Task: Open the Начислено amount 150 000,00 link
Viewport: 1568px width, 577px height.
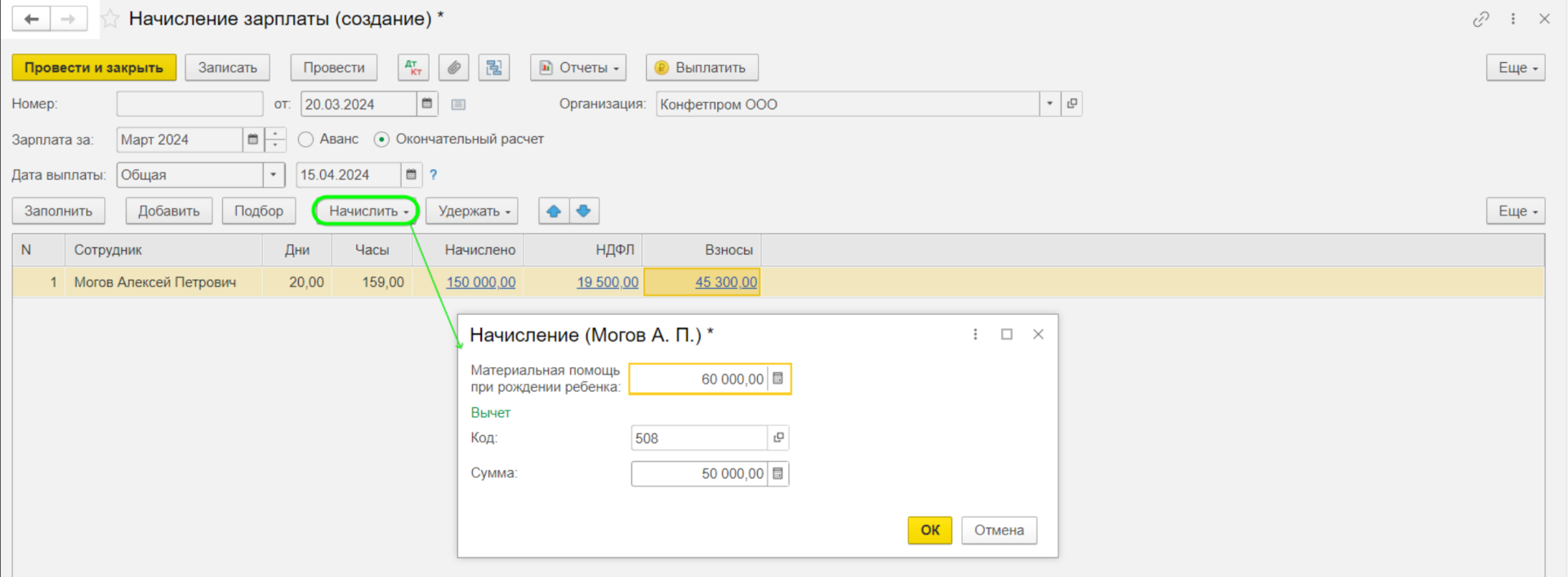Action: tap(481, 282)
